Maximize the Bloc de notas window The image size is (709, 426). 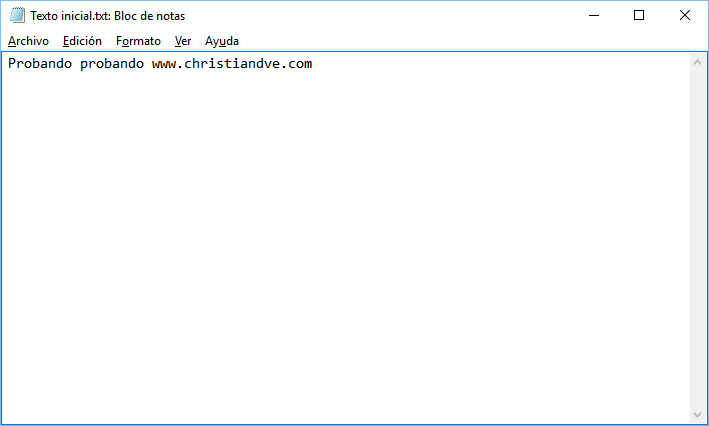pyautogui.click(x=639, y=15)
